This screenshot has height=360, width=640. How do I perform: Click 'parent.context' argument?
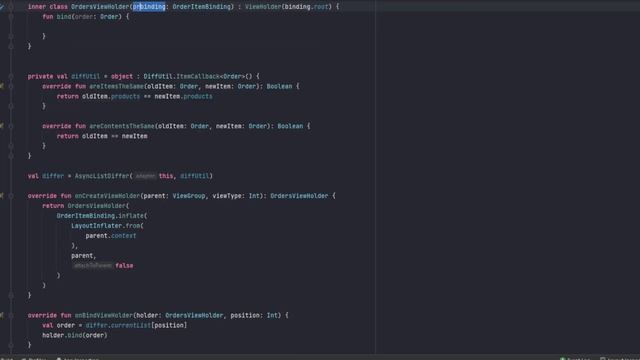pyautogui.click(x=111, y=236)
